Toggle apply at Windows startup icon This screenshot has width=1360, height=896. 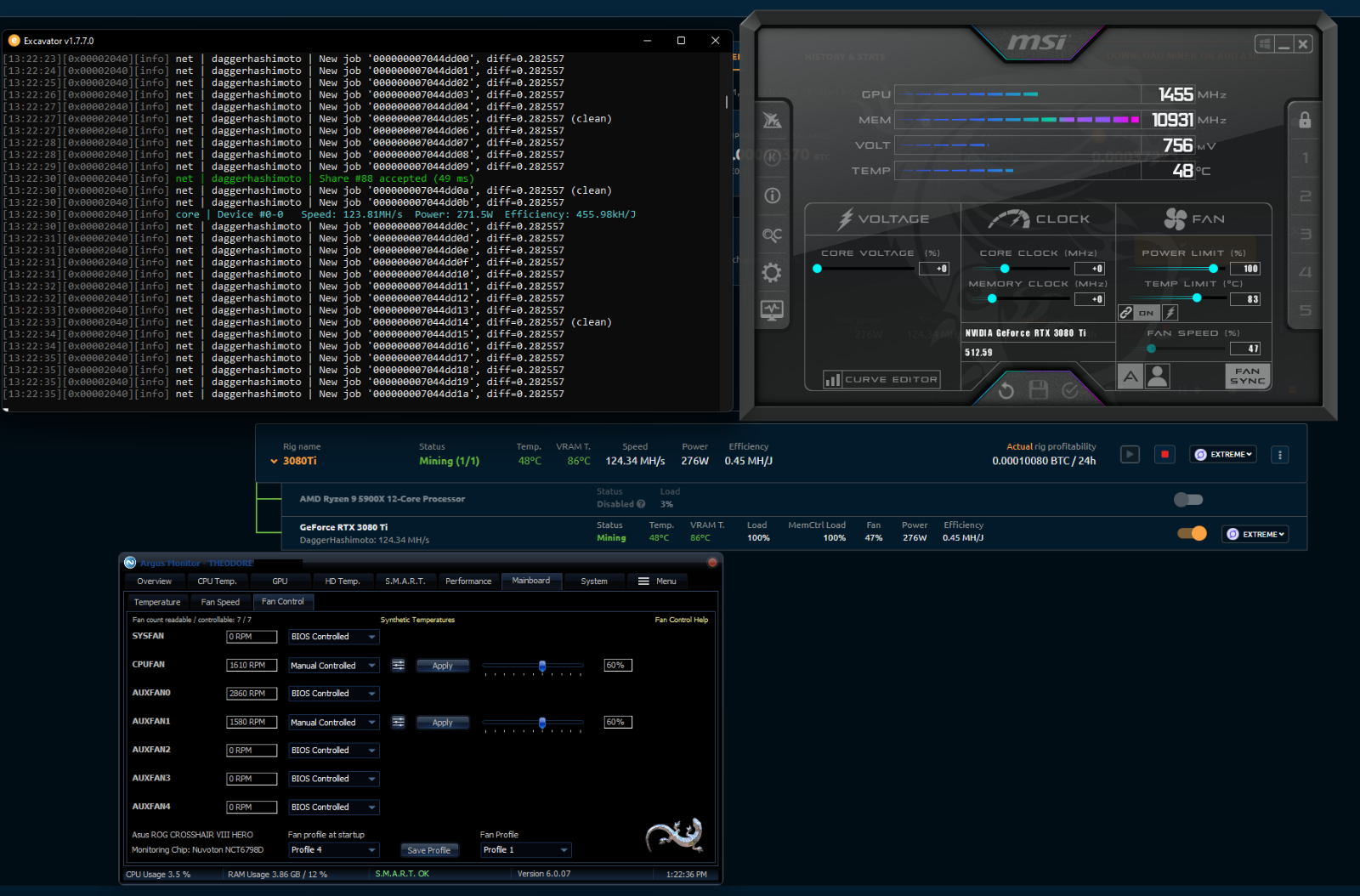[1264, 43]
